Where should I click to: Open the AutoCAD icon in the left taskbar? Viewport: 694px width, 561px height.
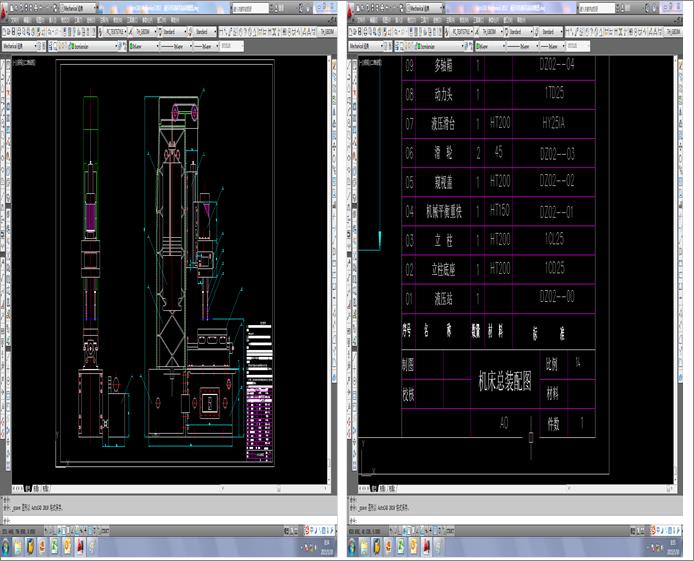click(x=81, y=547)
